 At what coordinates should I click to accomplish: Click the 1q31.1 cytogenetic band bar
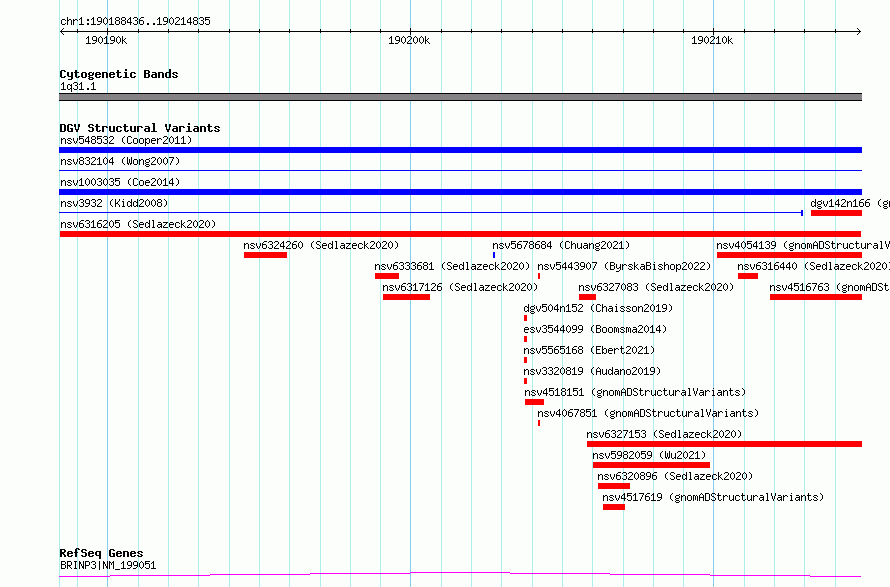(460, 97)
